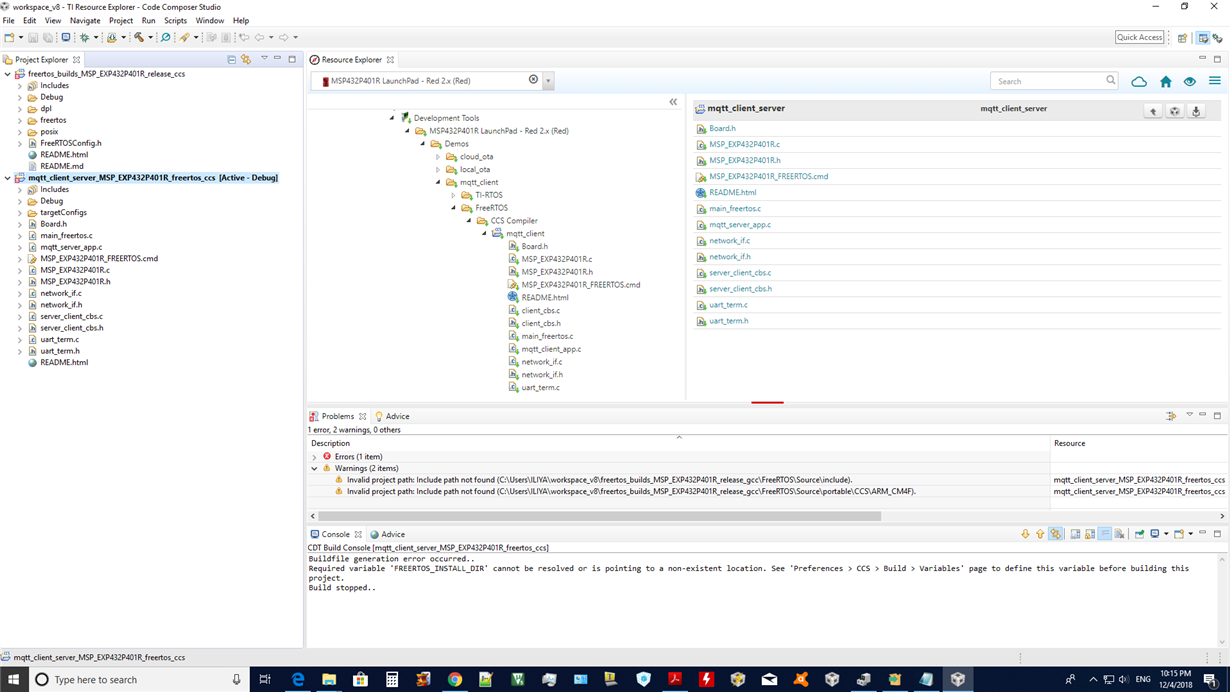
Task: Toggle Console link-with-selection button
Action: click(x=1055, y=534)
